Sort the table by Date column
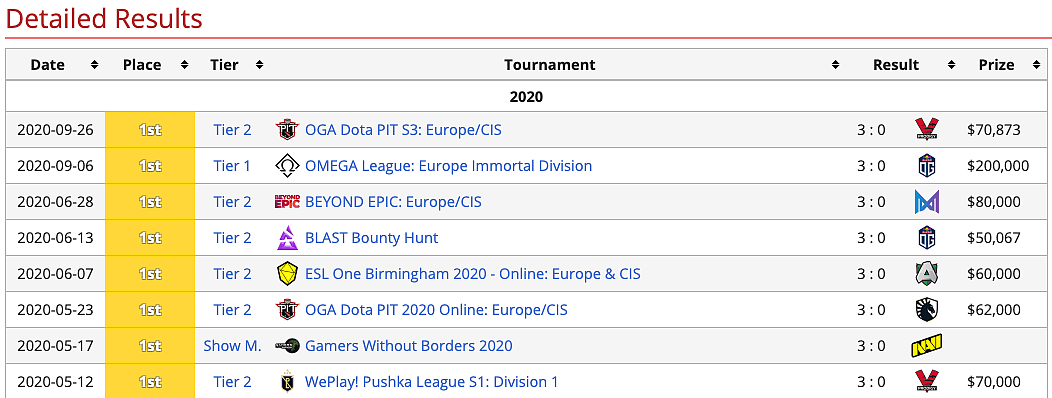This screenshot has height=398, width=1052. click(95, 65)
